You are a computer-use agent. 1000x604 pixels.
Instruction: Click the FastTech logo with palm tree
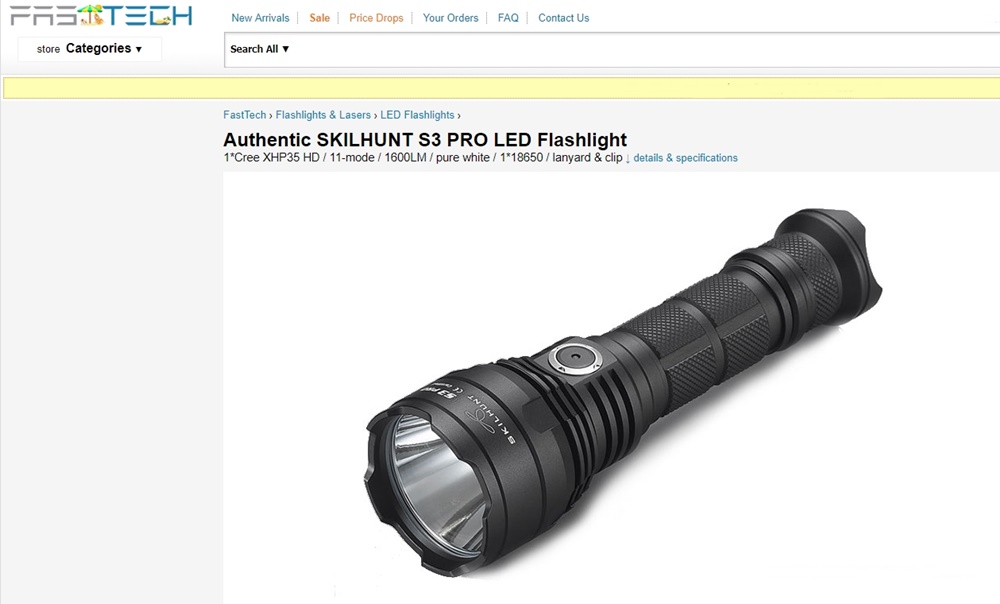click(x=101, y=15)
